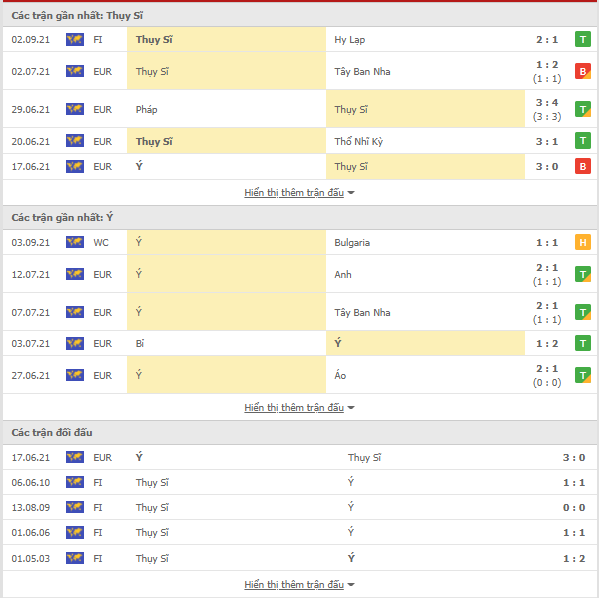Click green T badge for Pháp–Thụy Sĩ match

point(583,109)
